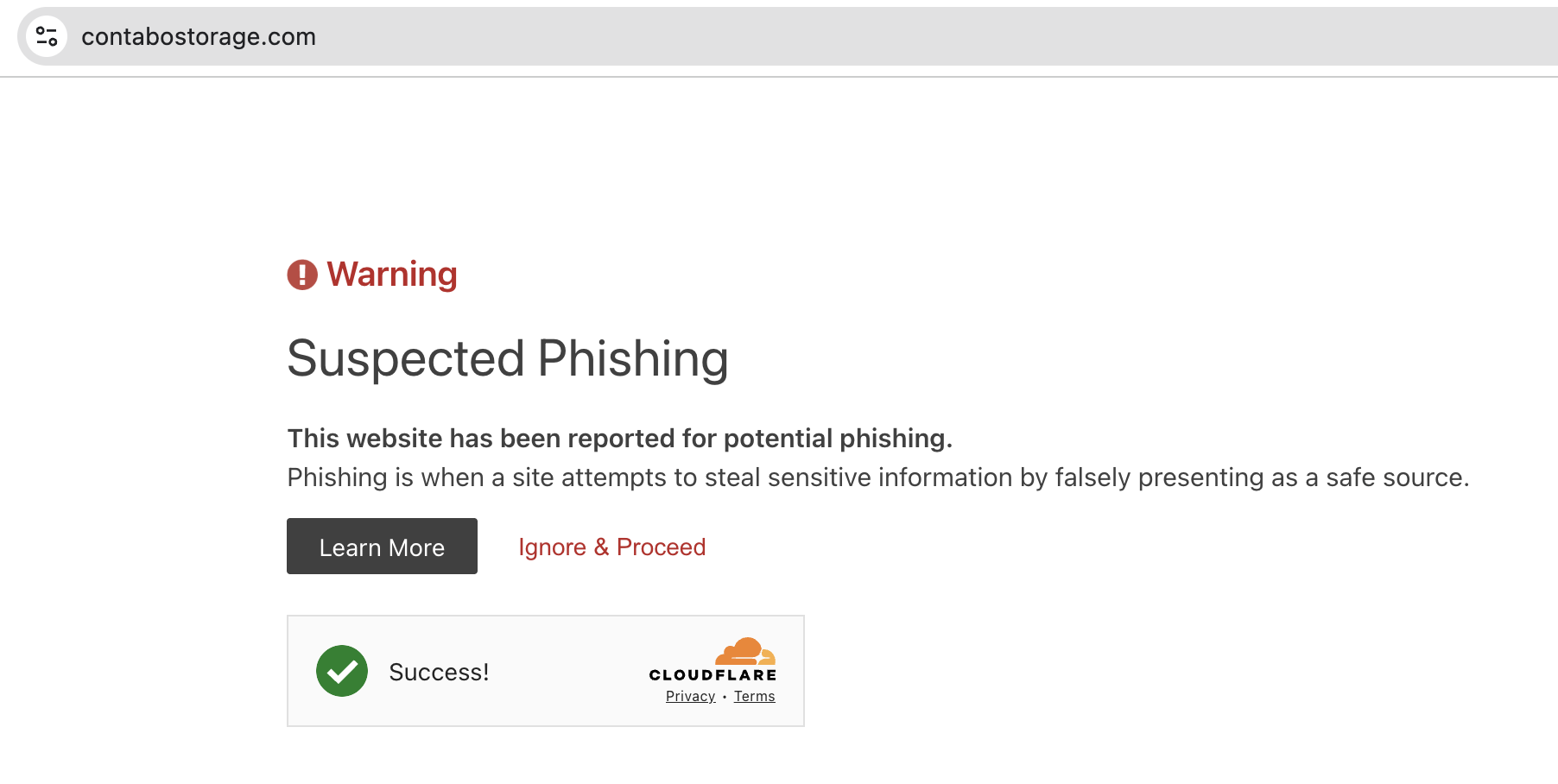Click the green success checkmark icon
The height and width of the screenshot is (784, 1558).
[x=342, y=671]
